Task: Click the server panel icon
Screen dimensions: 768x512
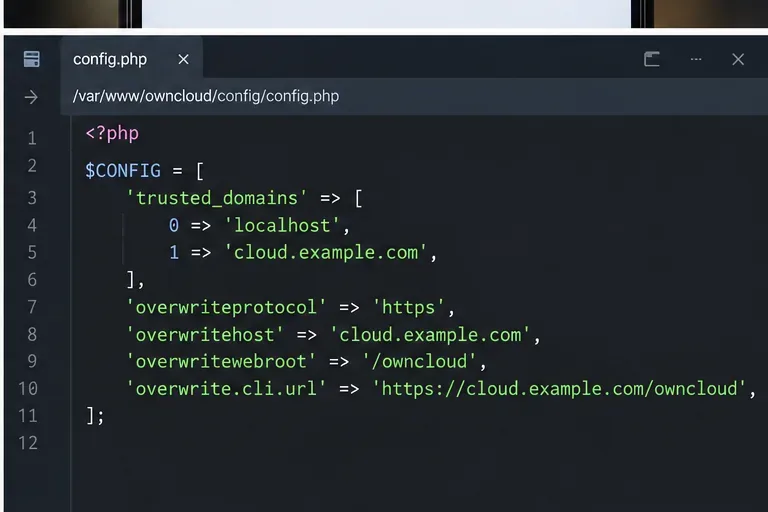Action: click(x=32, y=59)
